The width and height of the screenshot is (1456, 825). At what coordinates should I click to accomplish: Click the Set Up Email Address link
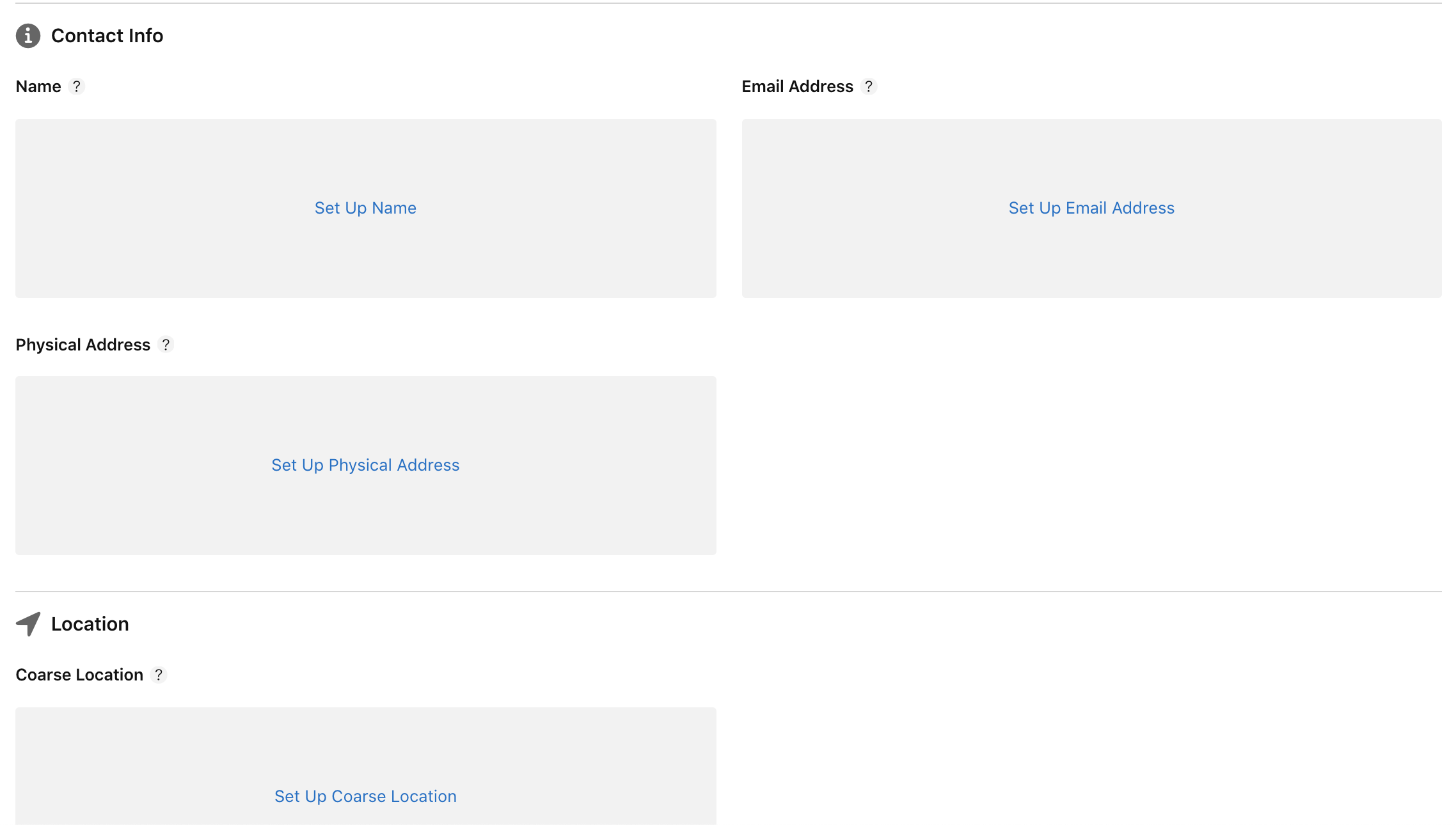point(1091,208)
